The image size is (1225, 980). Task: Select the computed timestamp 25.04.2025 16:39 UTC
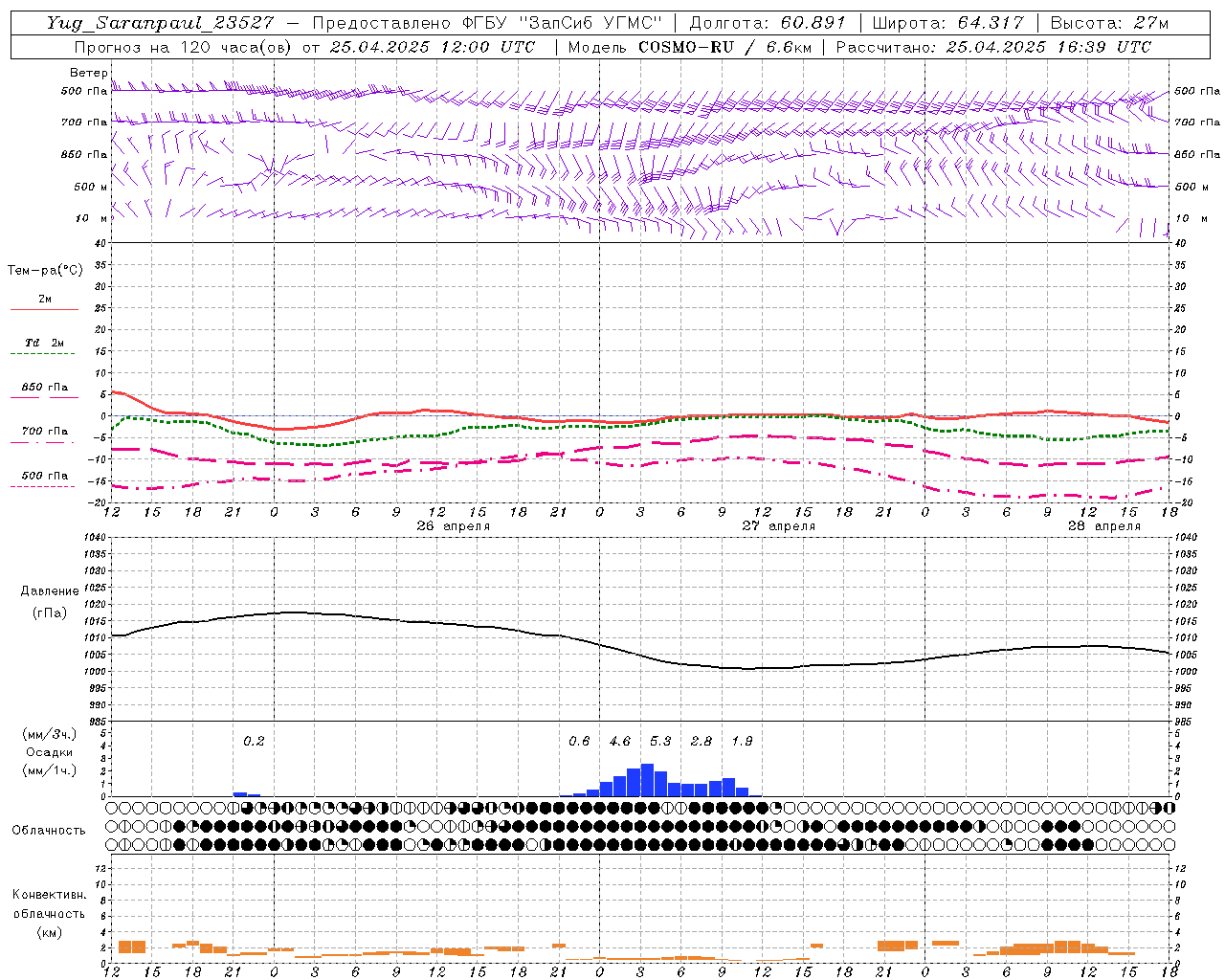tap(1049, 47)
